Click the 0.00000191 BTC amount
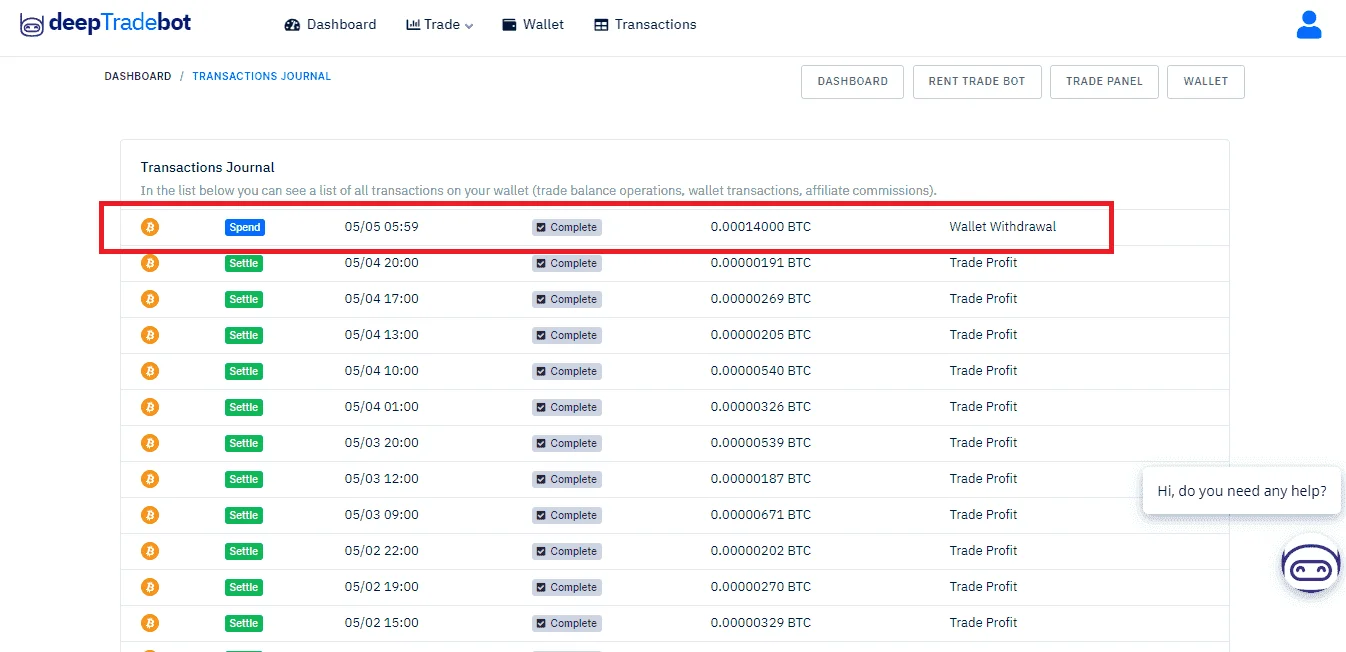 [x=761, y=263]
